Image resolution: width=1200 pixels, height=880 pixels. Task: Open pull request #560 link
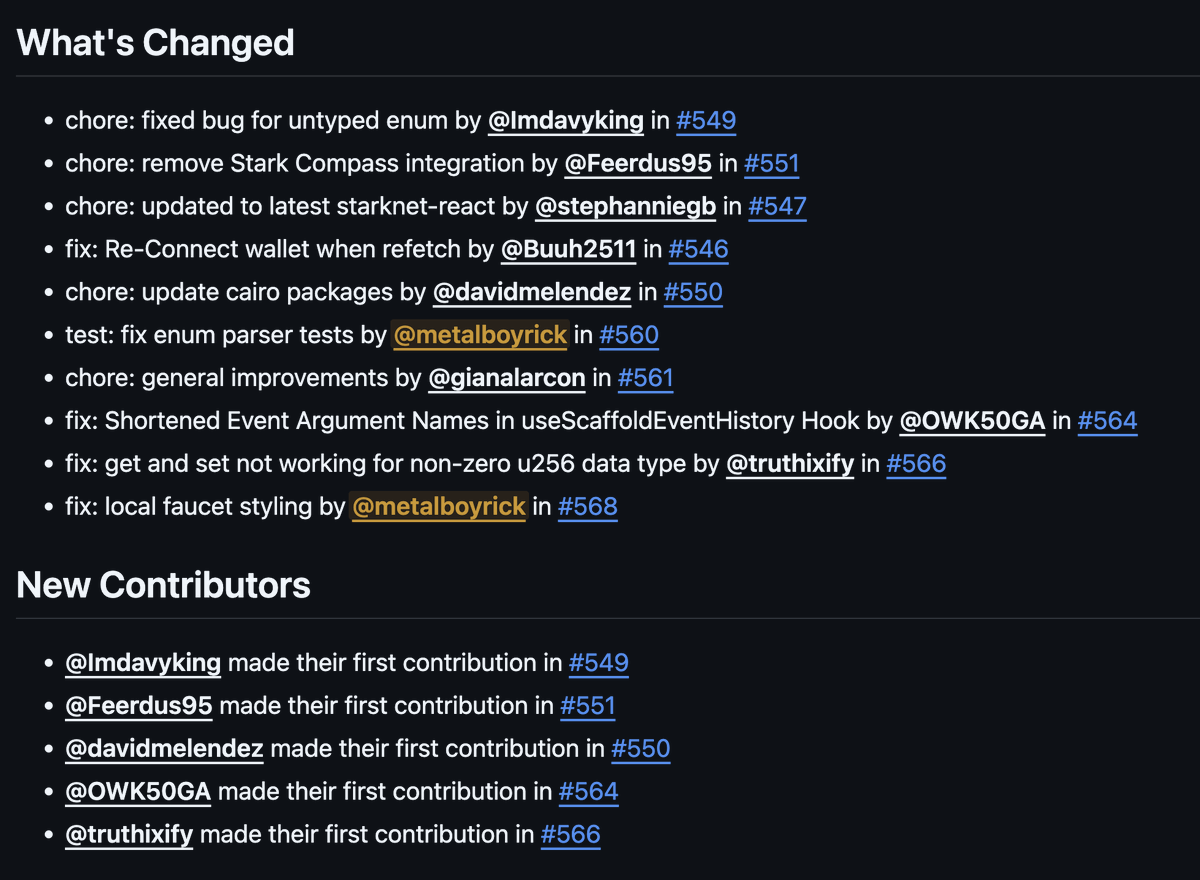pyautogui.click(x=629, y=335)
